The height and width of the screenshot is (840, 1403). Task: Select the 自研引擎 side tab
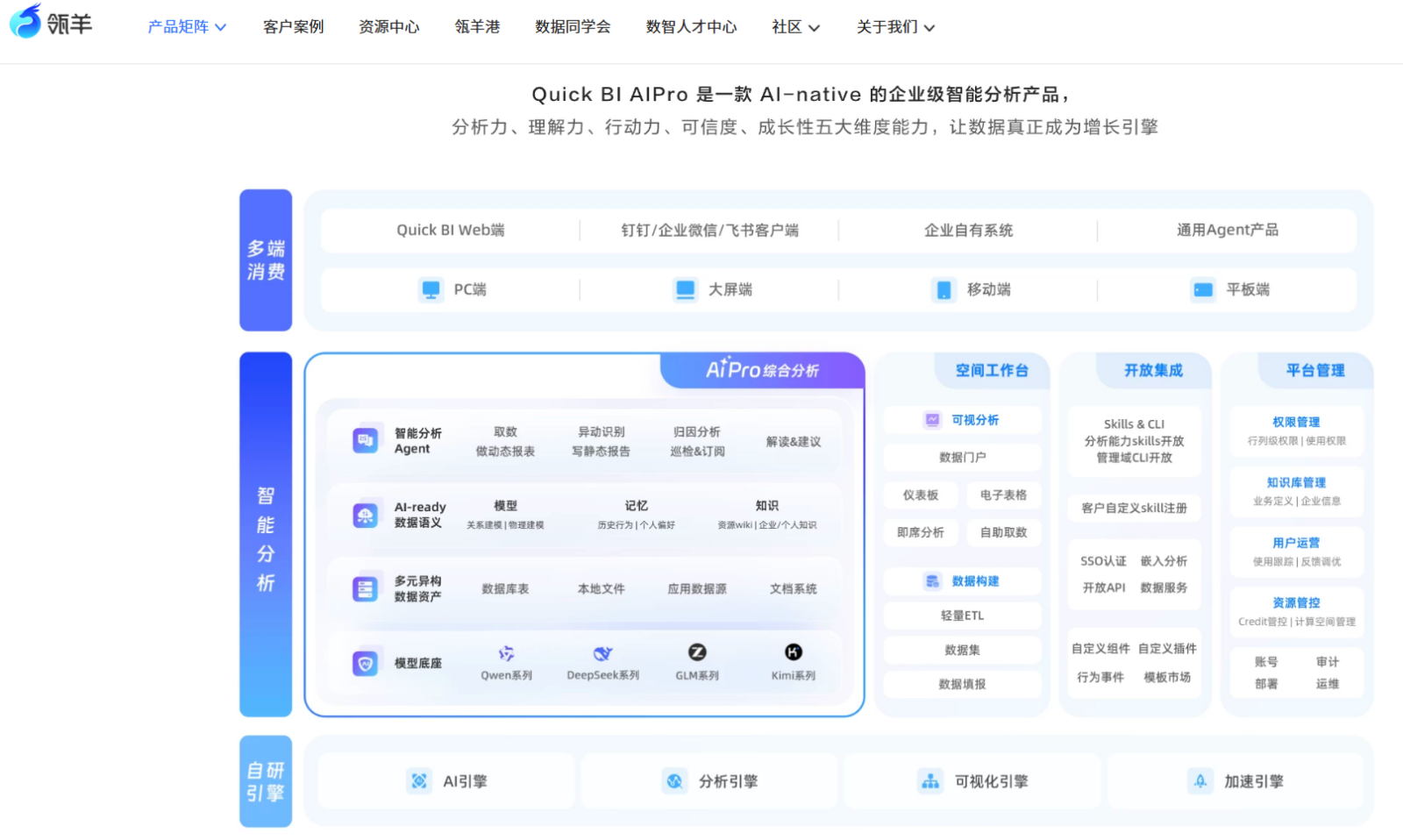[266, 781]
